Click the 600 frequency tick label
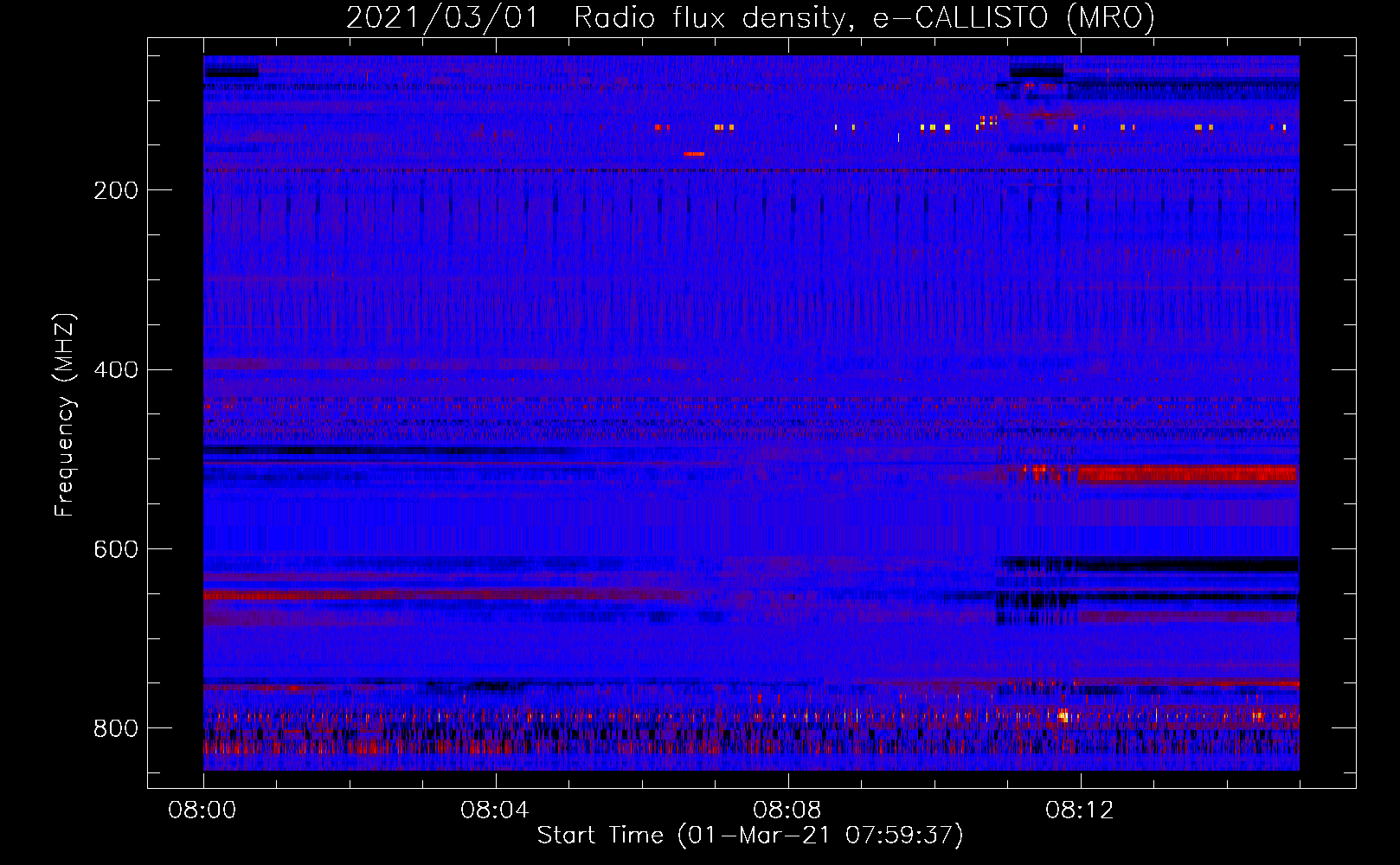The height and width of the screenshot is (865, 1400). click(116, 550)
